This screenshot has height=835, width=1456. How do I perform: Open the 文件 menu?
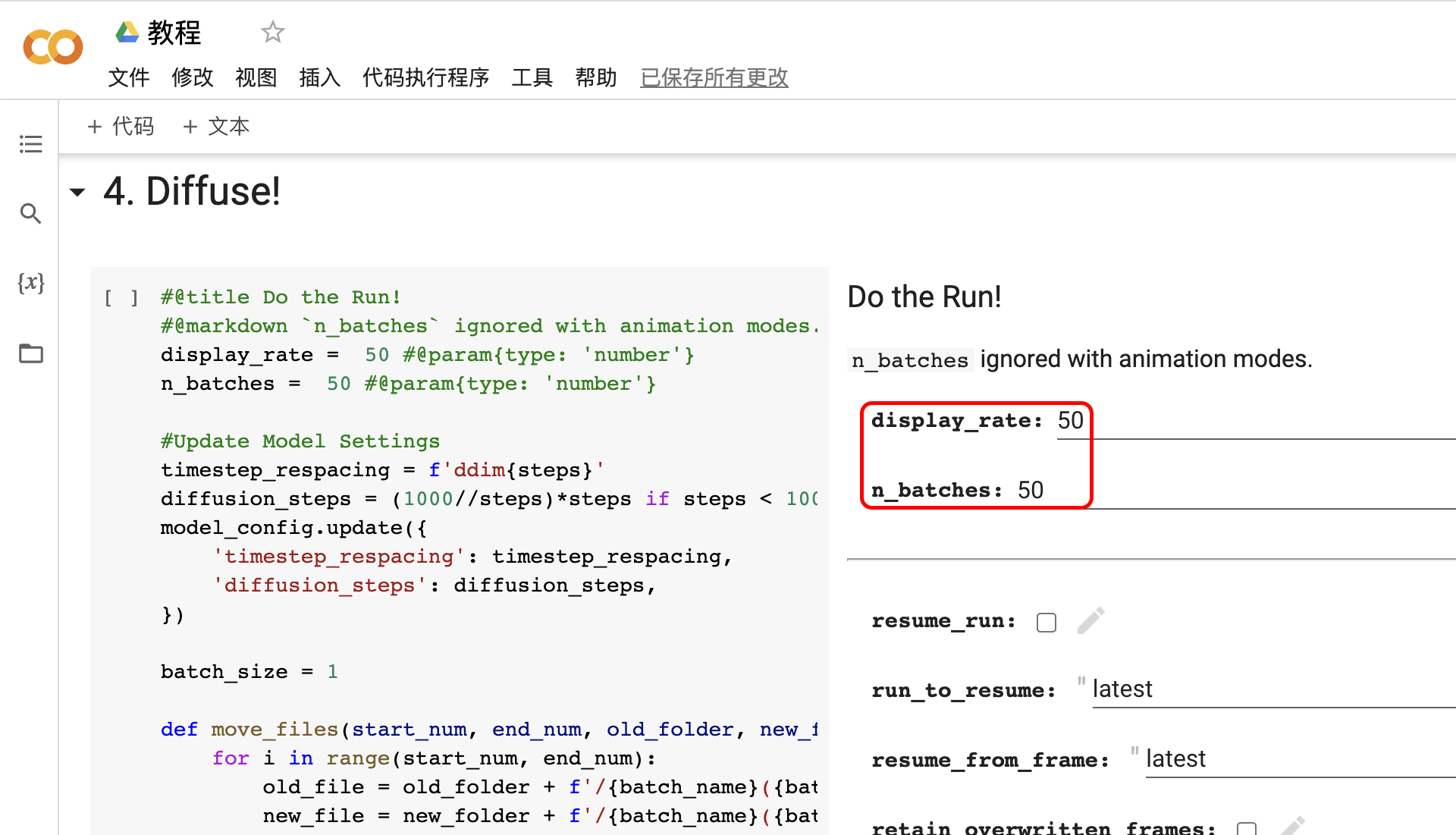(x=128, y=77)
